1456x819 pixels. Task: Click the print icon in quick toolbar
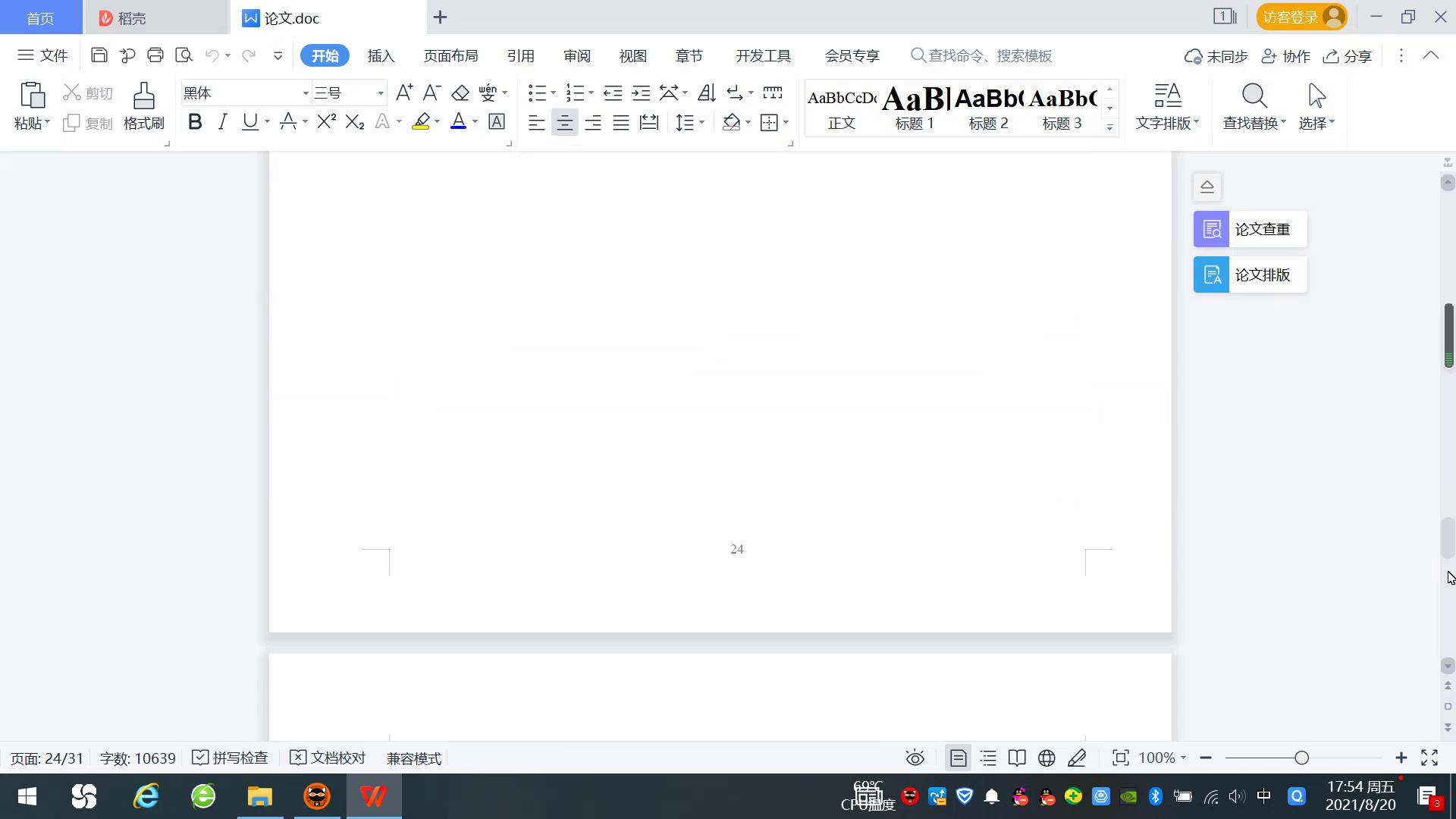pyautogui.click(x=155, y=55)
